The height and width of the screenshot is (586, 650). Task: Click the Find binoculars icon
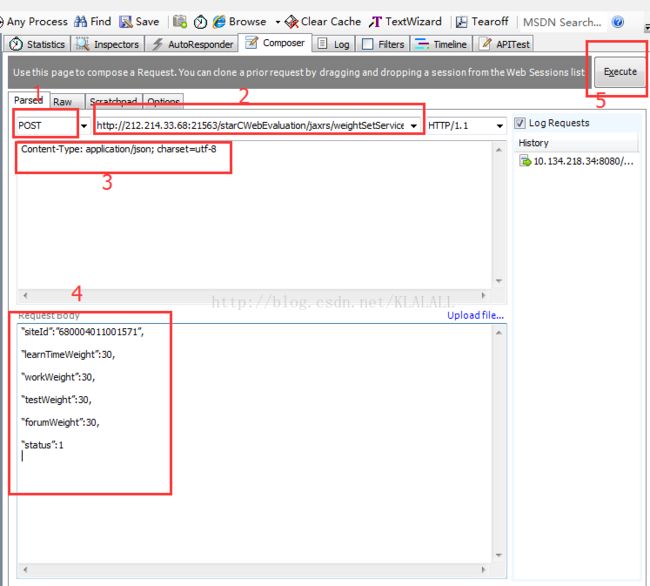[81, 21]
